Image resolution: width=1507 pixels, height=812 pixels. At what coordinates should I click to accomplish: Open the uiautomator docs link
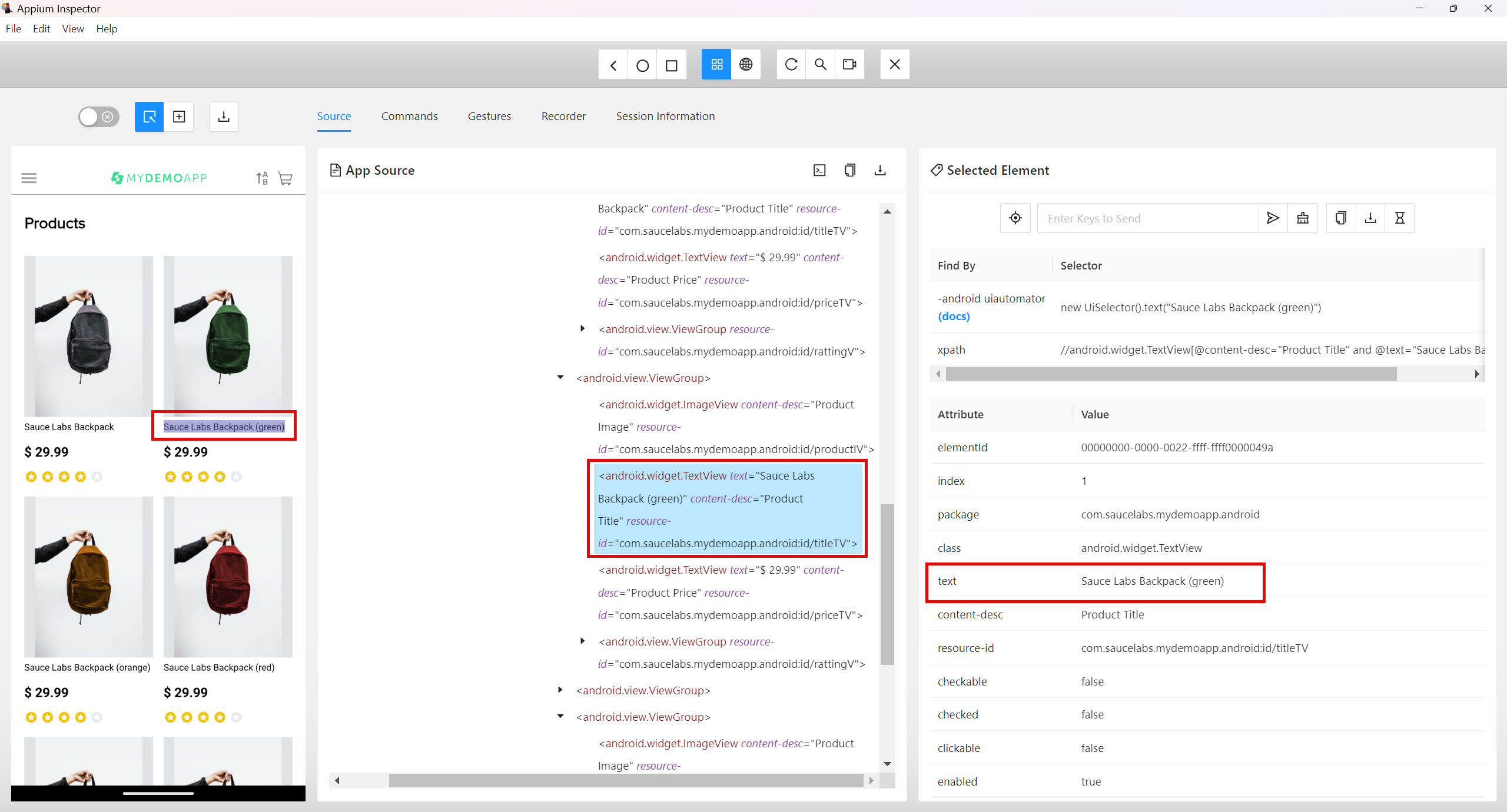[x=954, y=317]
